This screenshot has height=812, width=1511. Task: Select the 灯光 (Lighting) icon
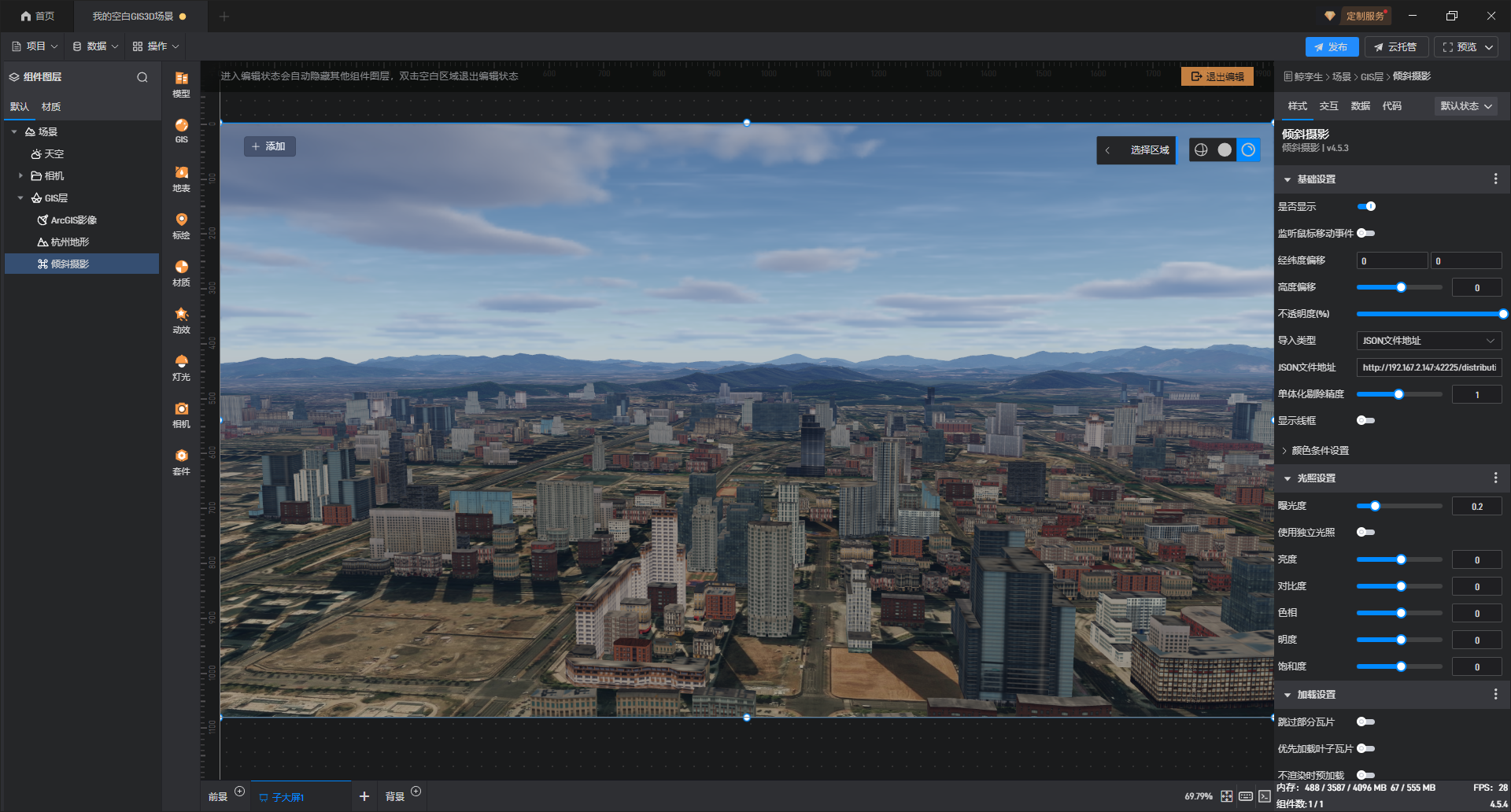181,366
